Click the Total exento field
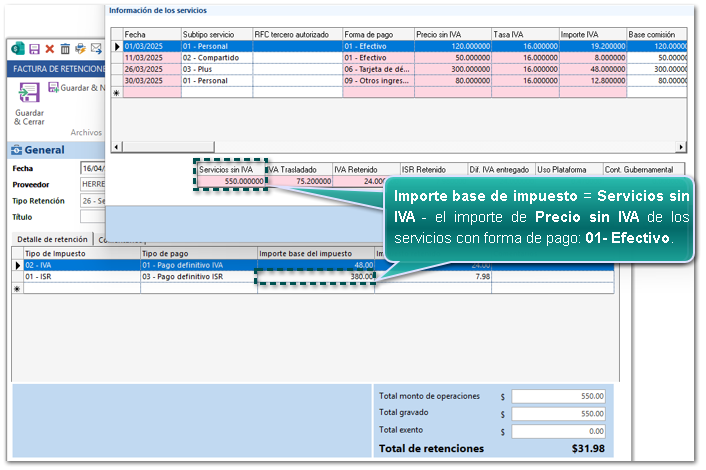 coord(558,431)
